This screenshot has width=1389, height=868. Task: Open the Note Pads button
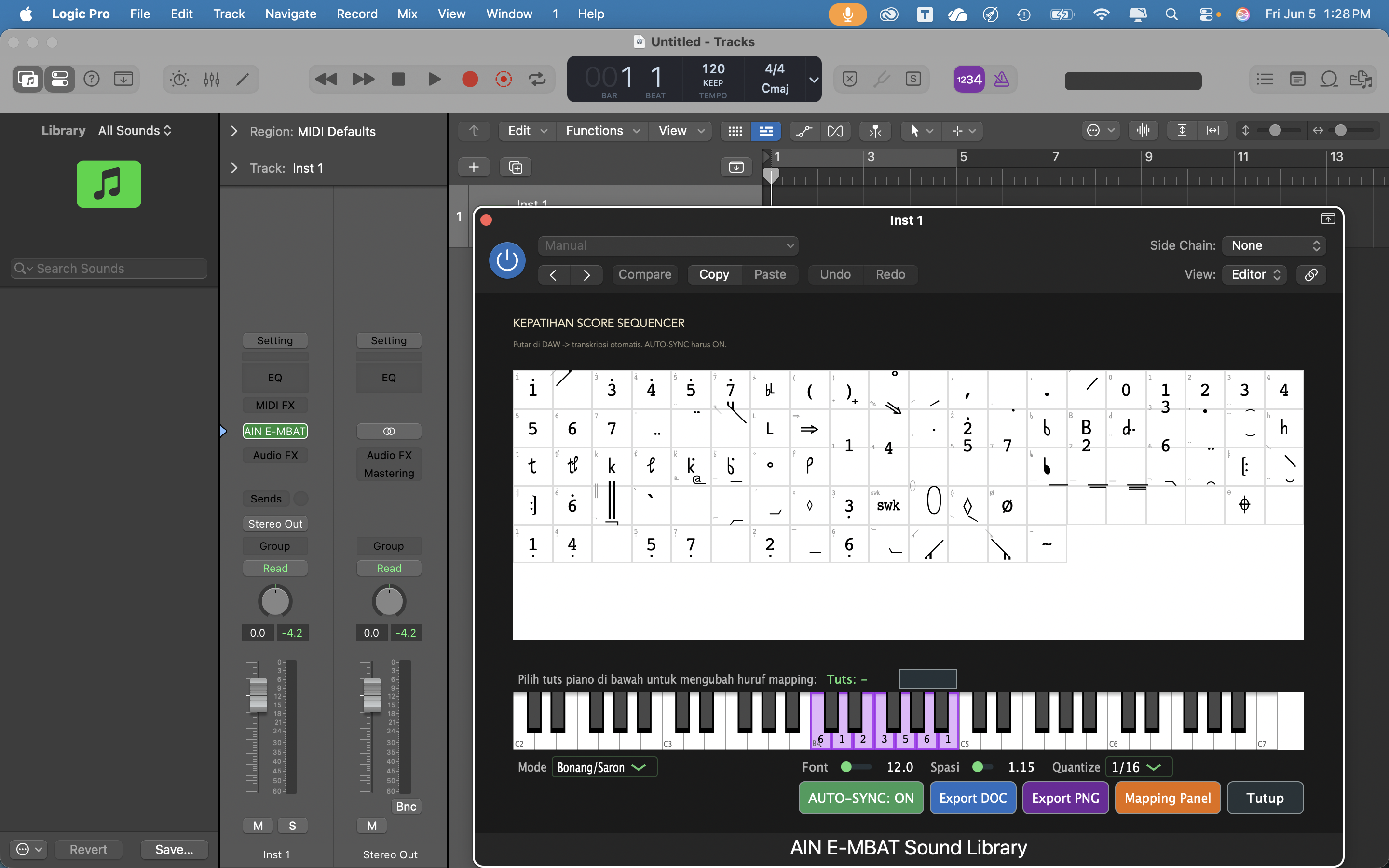[x=1297, y=79]
